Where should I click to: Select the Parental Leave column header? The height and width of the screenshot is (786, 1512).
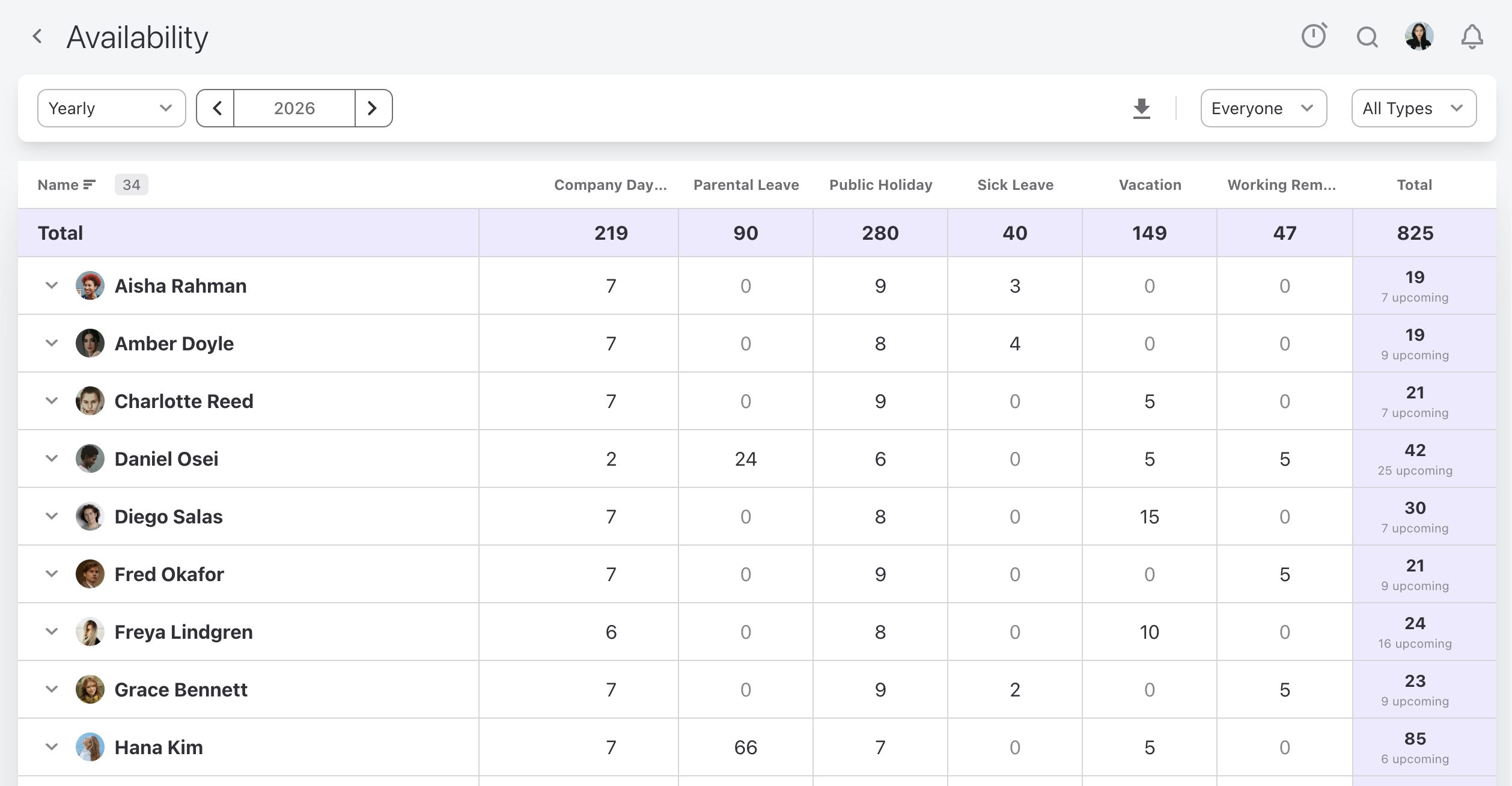(x=746, y=185)
